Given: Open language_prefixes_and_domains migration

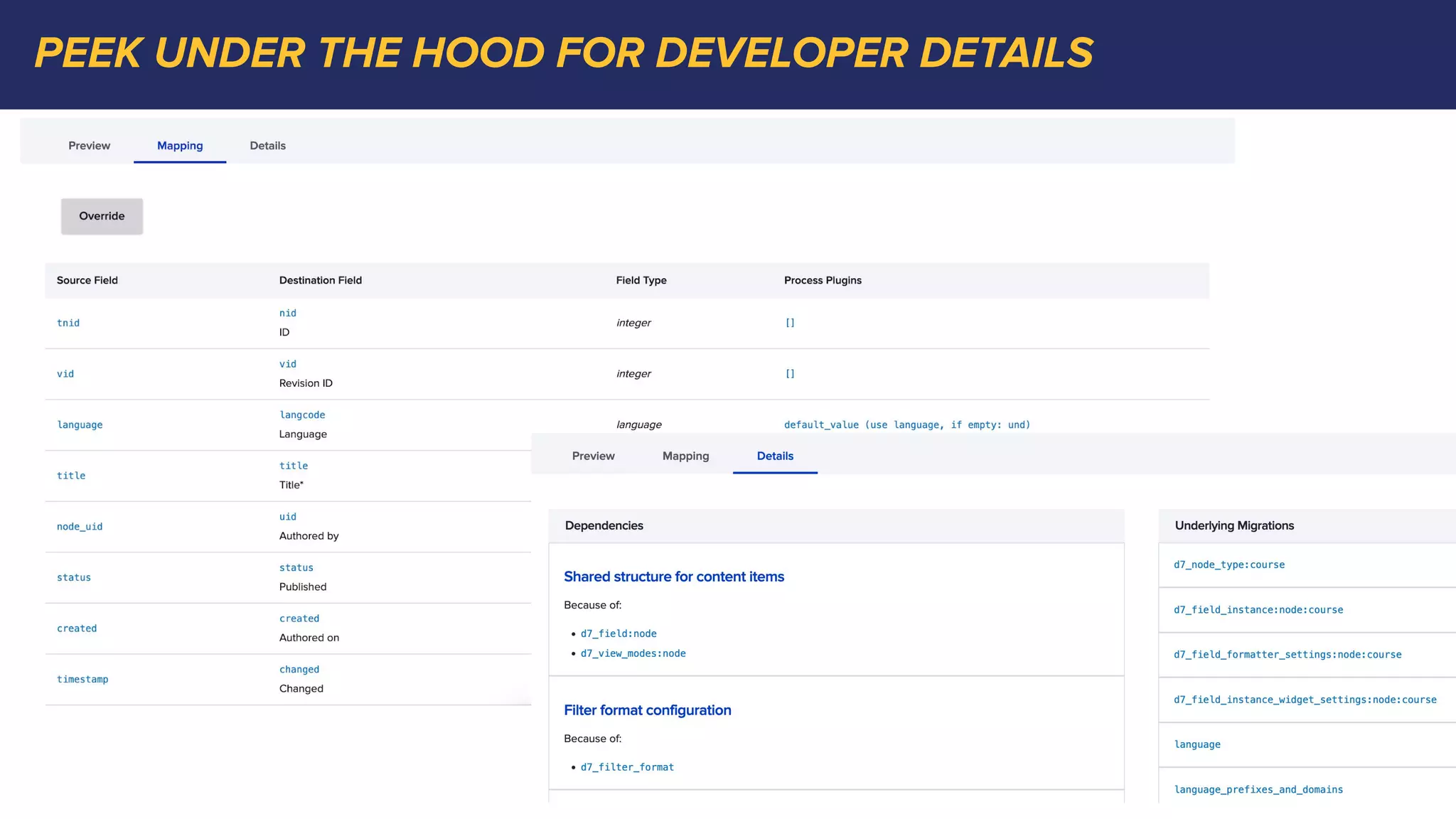Looking at the screenshot, I should pyautogui.click(x=1258, y=790).
